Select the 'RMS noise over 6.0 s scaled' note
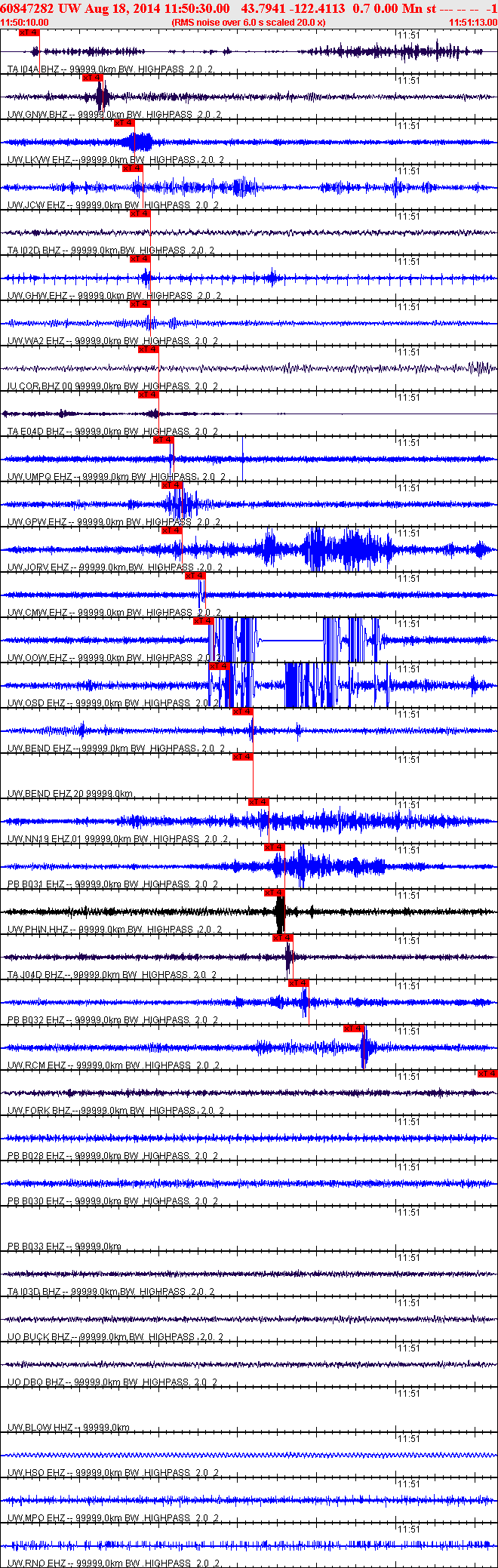 click(249, 23)
